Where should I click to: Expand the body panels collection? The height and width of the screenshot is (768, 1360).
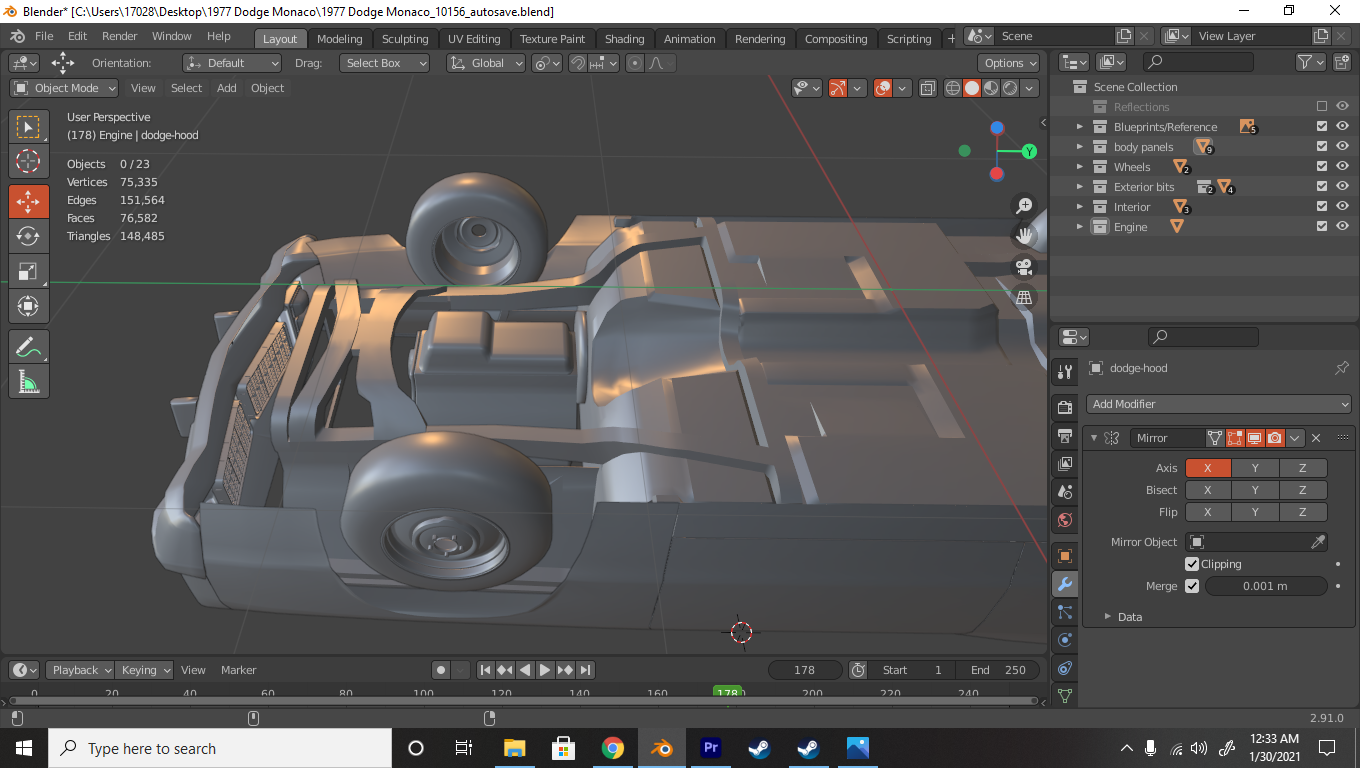pos(1079,147)
